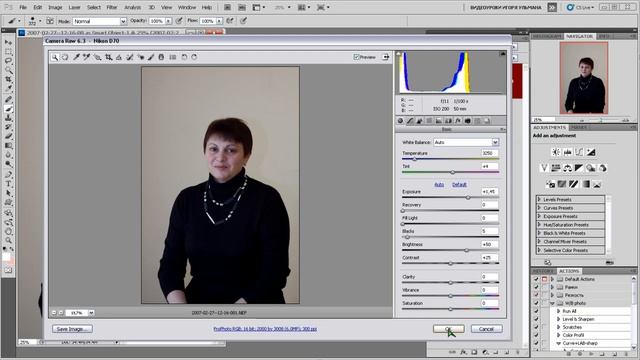This screenshot has width=640, height=360.
Task: Expand the Default Actions folder
Action: tap(552, 279)
